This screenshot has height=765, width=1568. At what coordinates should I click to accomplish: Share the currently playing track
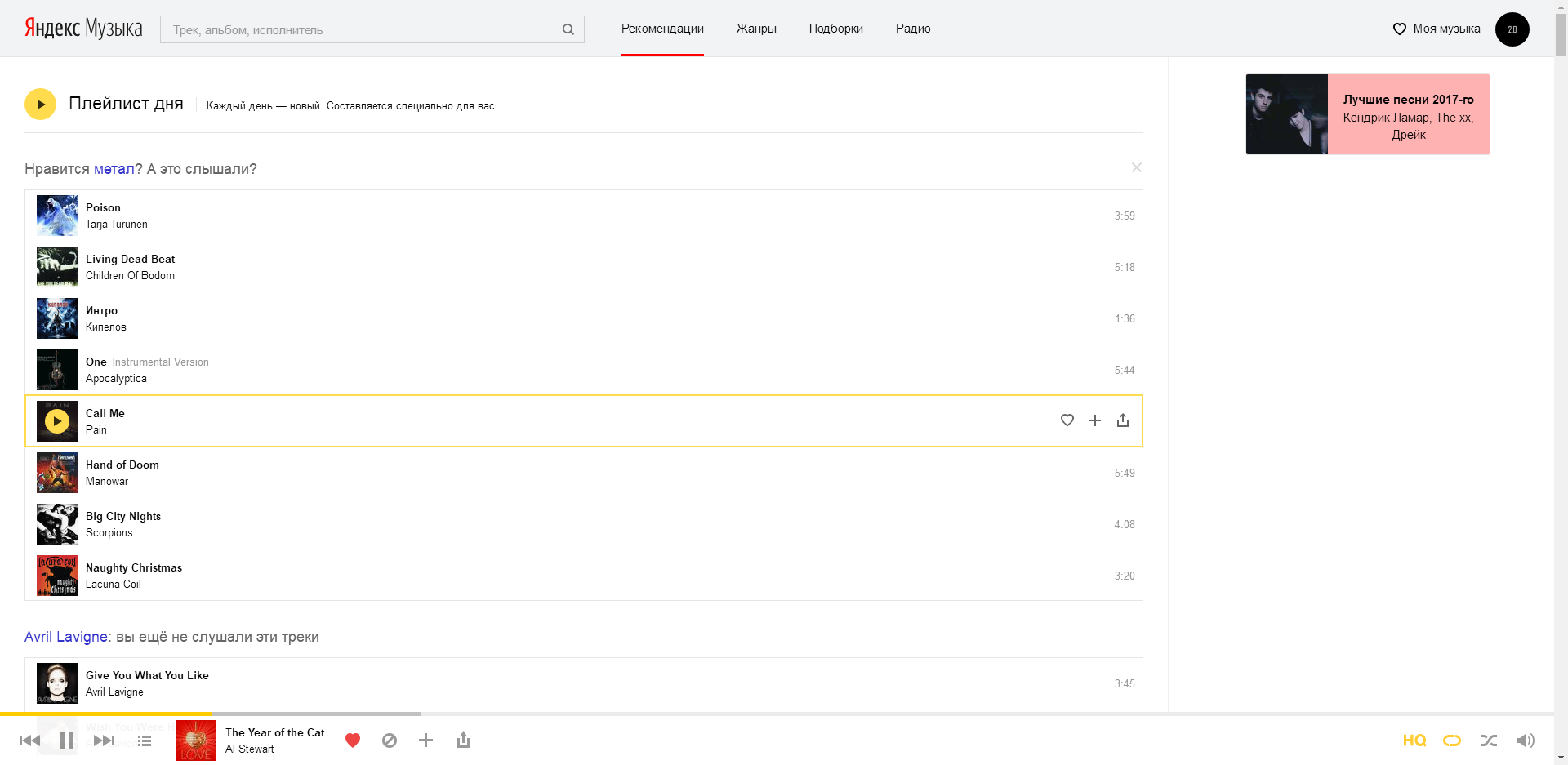point(463,740)
